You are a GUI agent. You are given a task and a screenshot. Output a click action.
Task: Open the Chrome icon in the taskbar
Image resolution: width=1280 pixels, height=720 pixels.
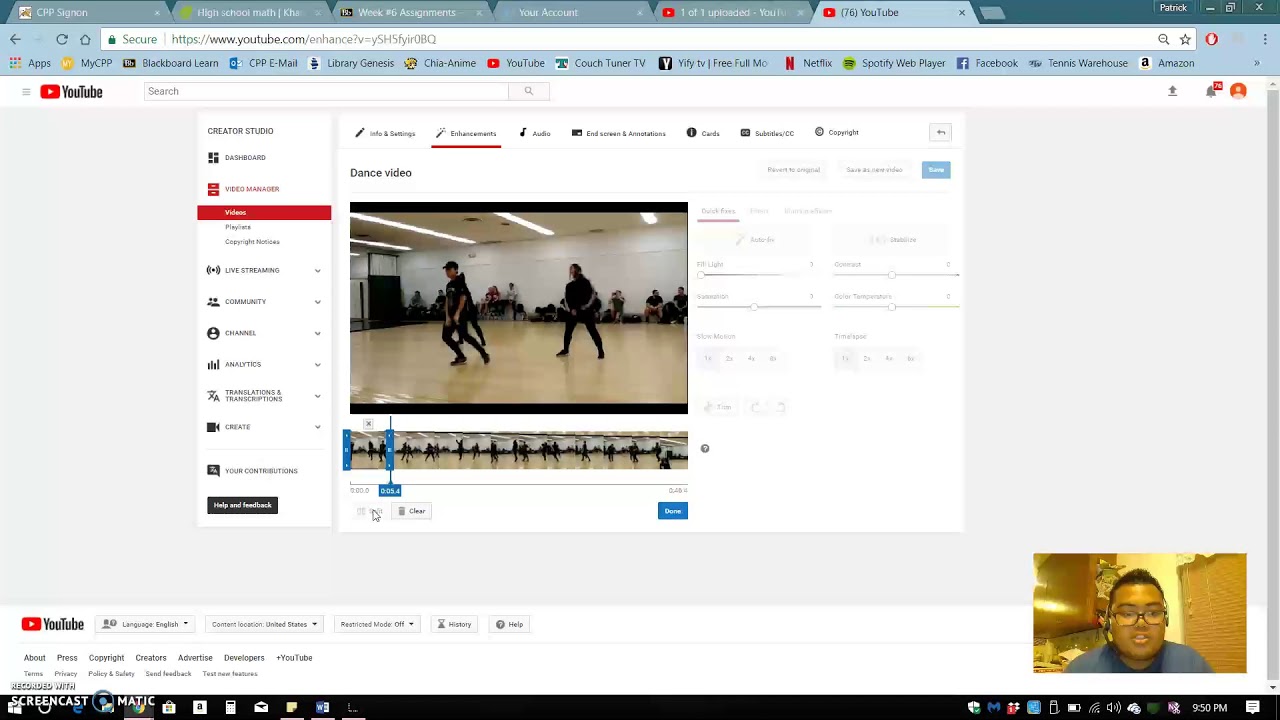[138, 707]
